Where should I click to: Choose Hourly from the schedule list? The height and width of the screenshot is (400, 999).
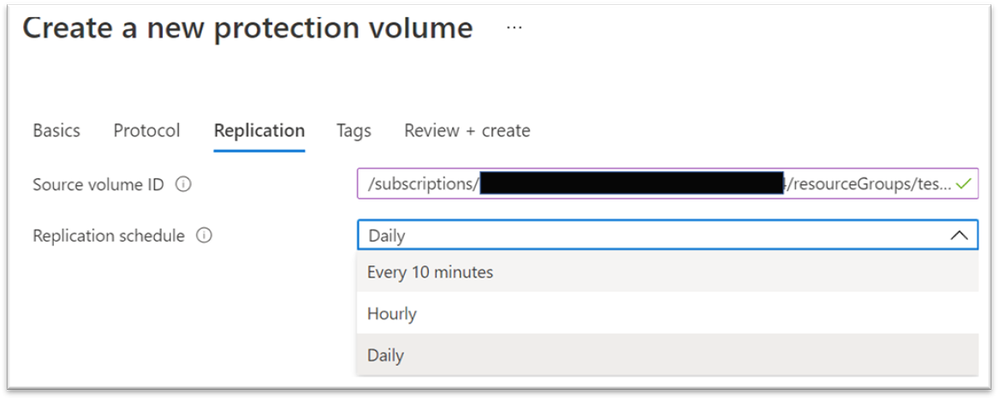pyautogui.click(x=392, y=314)
